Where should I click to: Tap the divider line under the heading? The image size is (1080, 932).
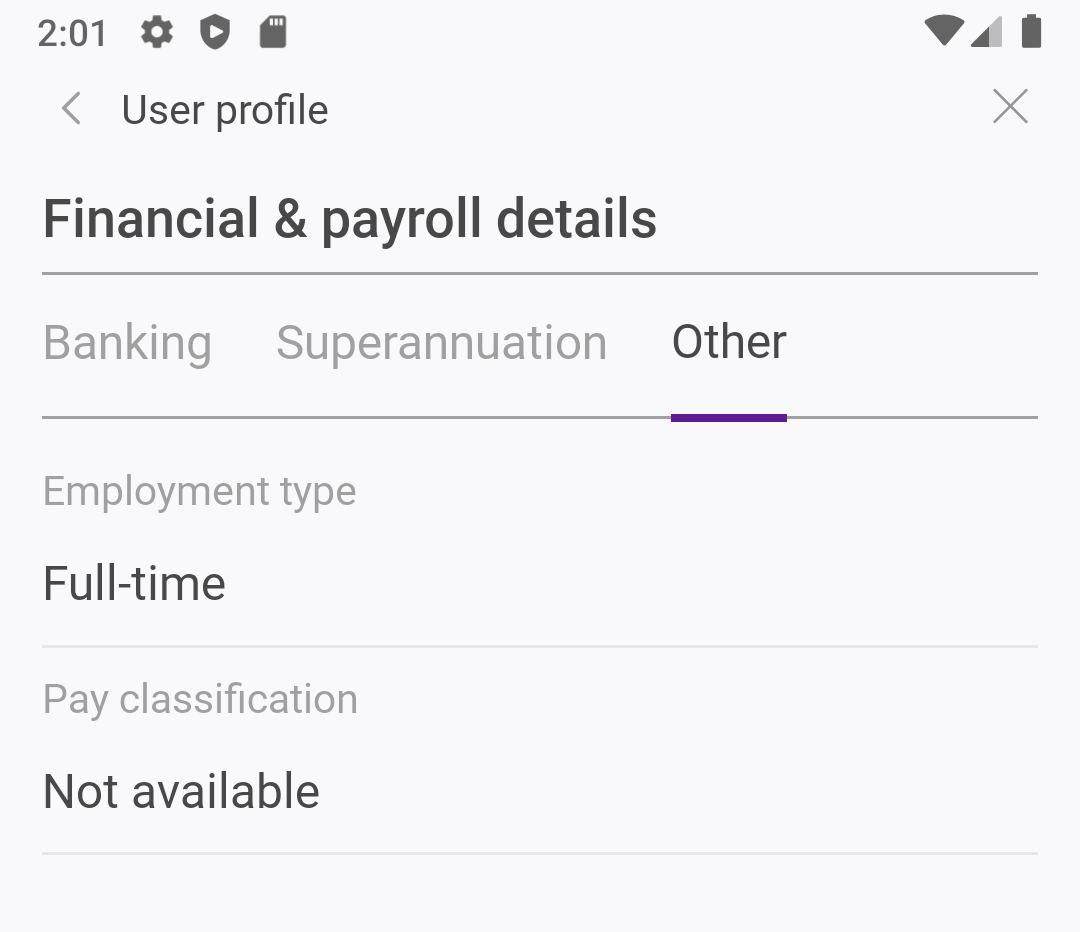(540, 273)
